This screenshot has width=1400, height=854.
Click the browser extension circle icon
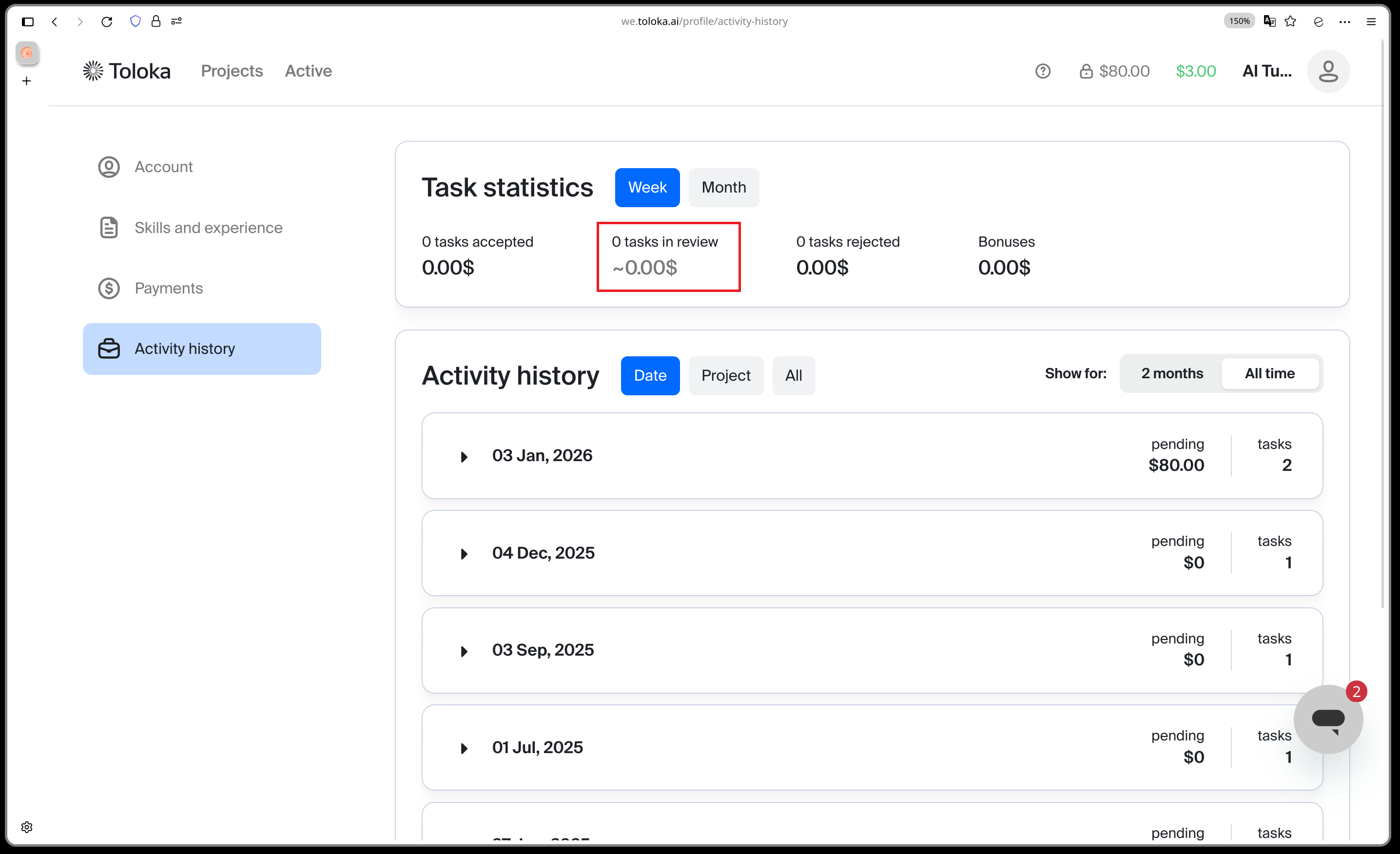click(1318, 21)
